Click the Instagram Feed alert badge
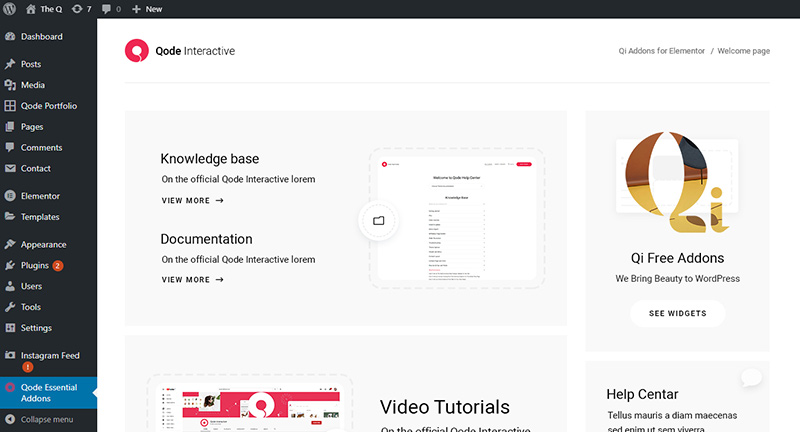Screen dimensions: 800x432 [x=28, y=367]
